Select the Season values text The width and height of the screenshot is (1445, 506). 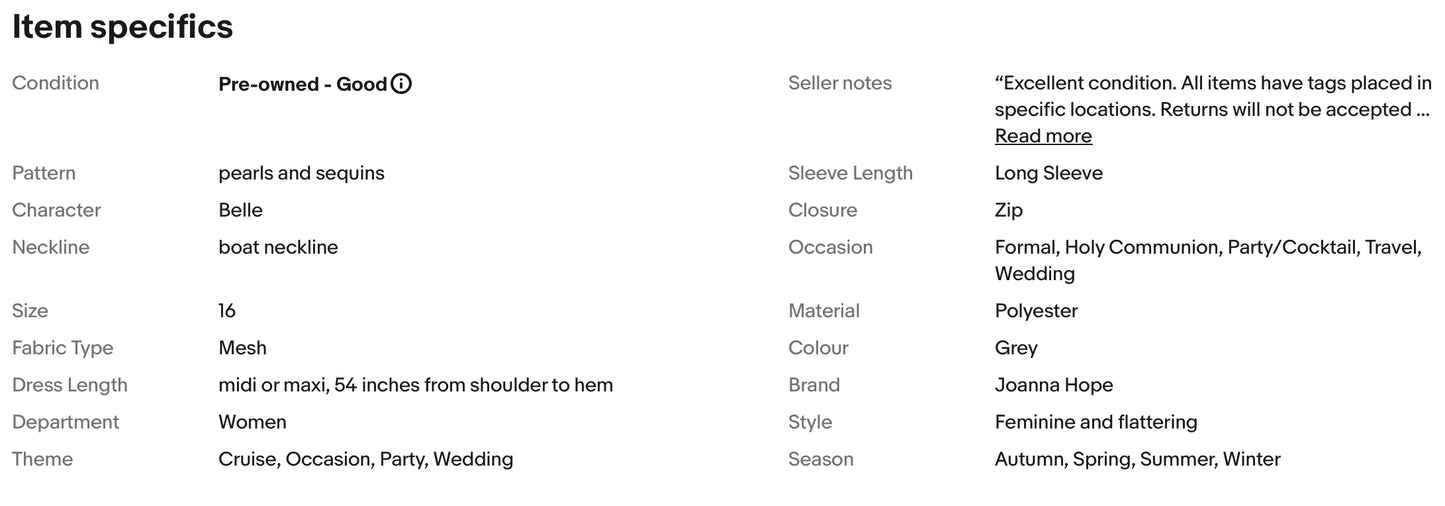(1137, 459)
